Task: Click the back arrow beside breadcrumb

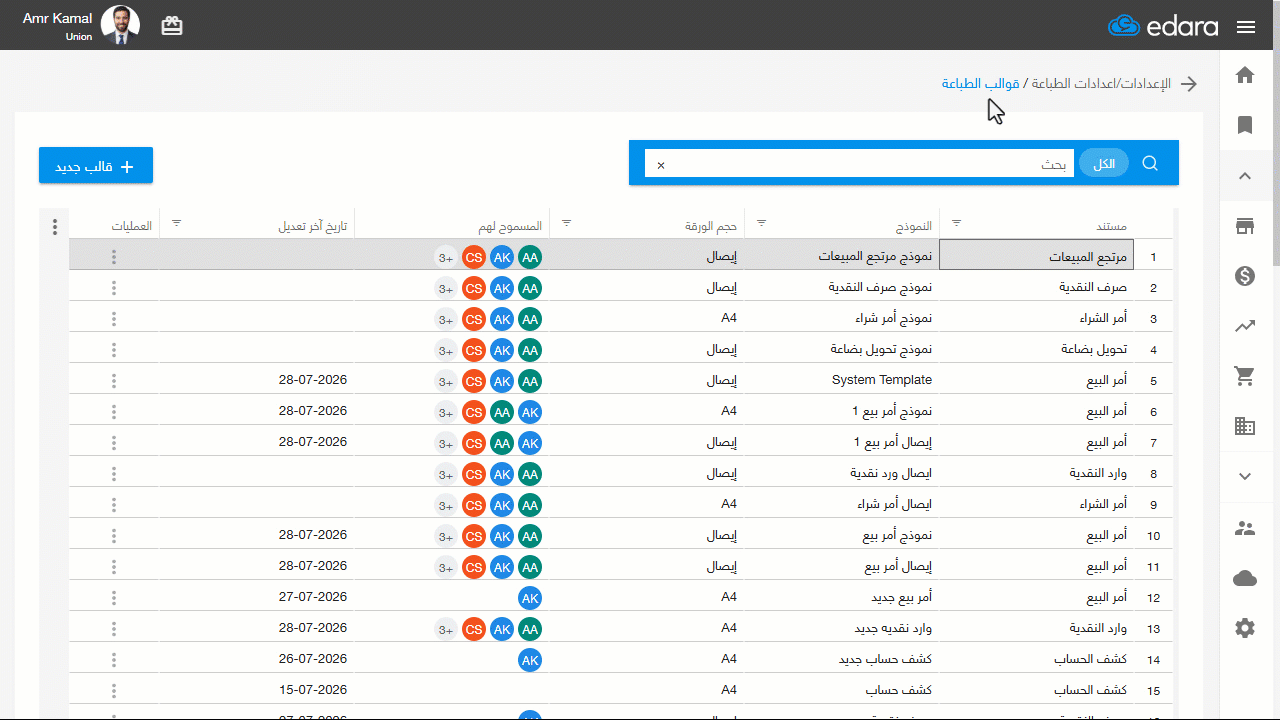Action: pyautogui.click(x=1189, y=84)
